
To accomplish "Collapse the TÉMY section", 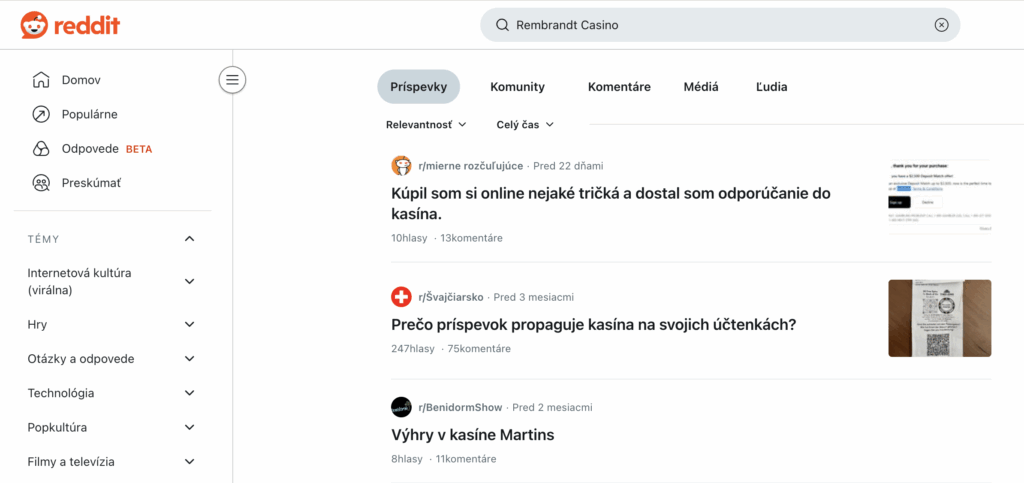I will click(x=190, y=239).
